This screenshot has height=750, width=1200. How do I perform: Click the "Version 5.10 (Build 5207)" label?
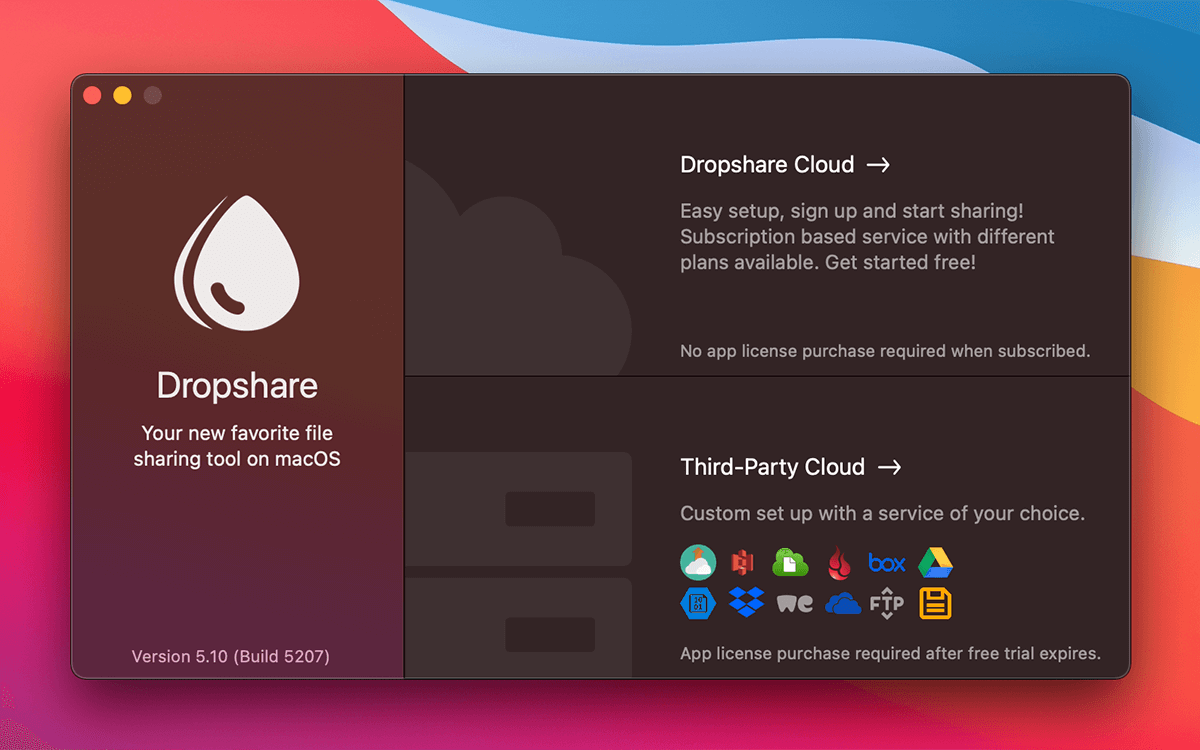231,657
